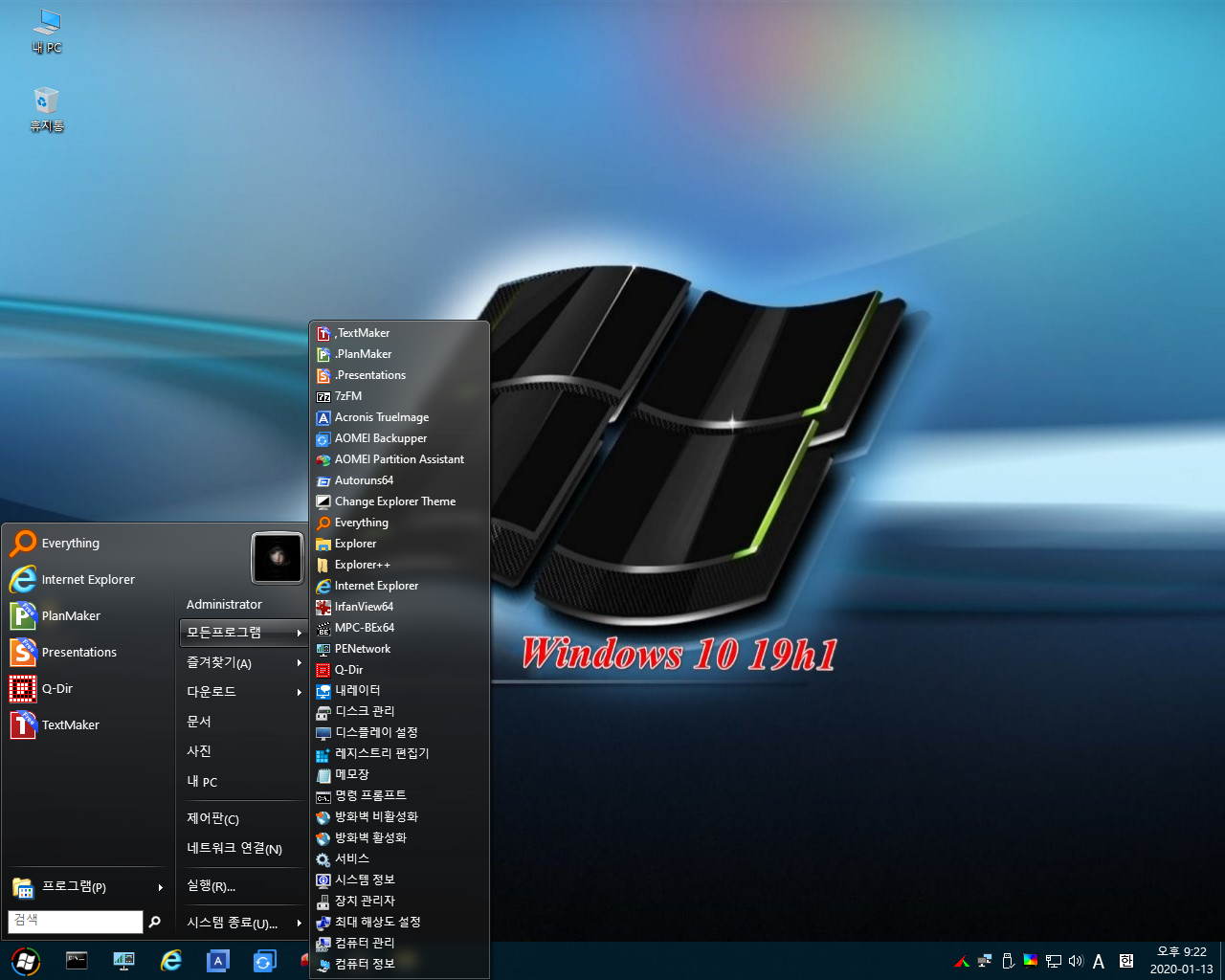Open Q-Dir in the programs submenu
1225x980 pixels.
tap(399, 670)
